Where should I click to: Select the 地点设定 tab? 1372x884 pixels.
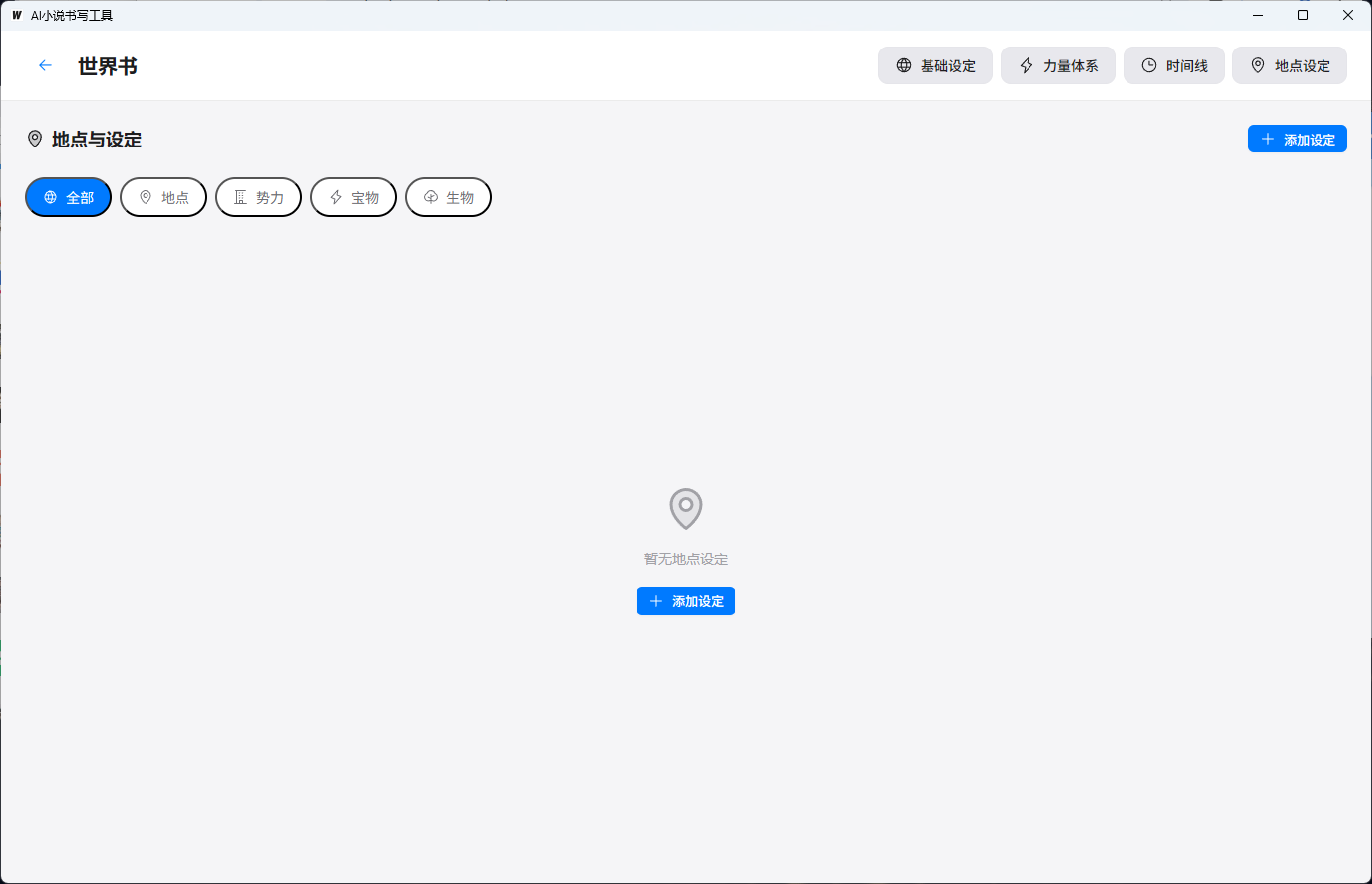point(1289,65)
